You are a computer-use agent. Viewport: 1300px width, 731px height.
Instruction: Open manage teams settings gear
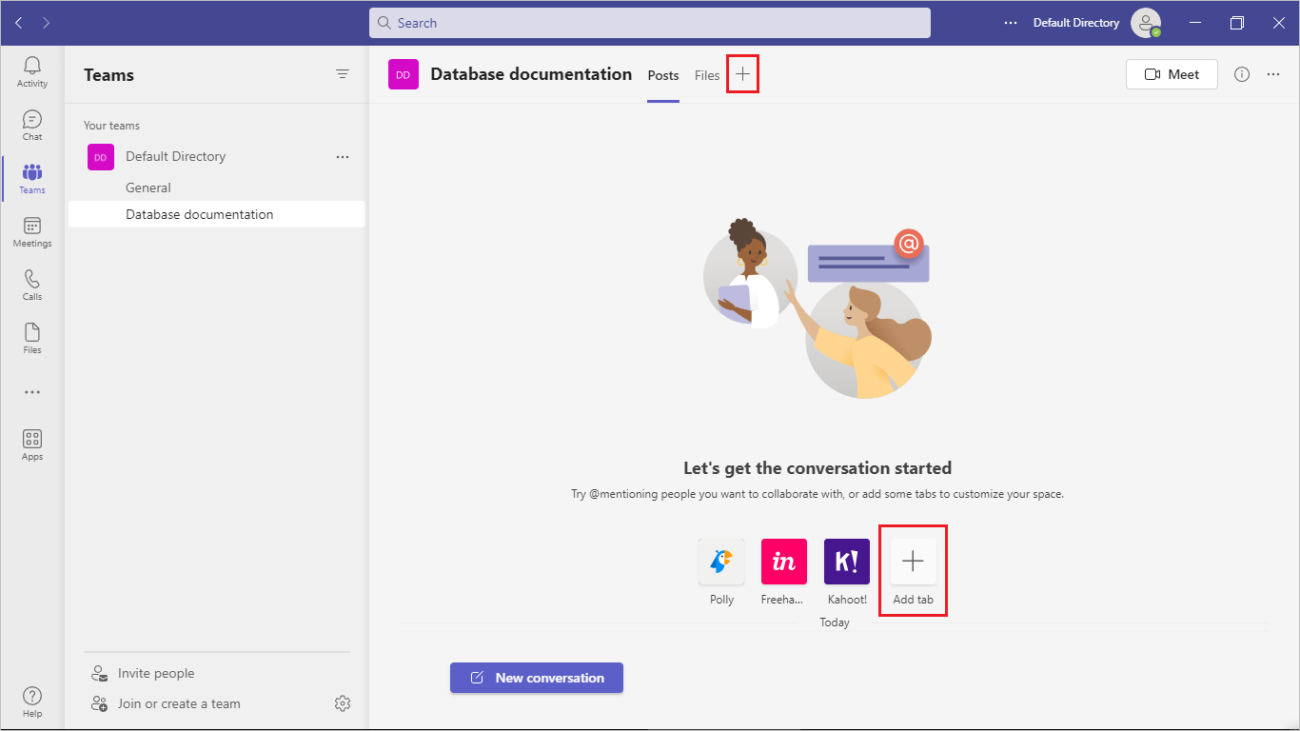[342, 703]
